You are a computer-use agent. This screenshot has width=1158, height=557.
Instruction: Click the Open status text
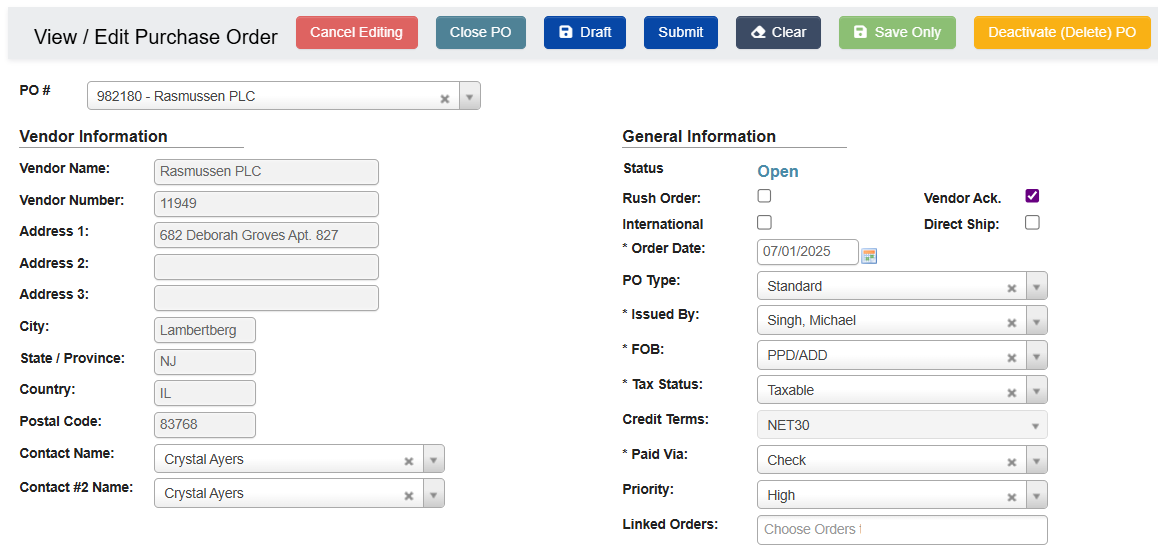tap(778, 171)
